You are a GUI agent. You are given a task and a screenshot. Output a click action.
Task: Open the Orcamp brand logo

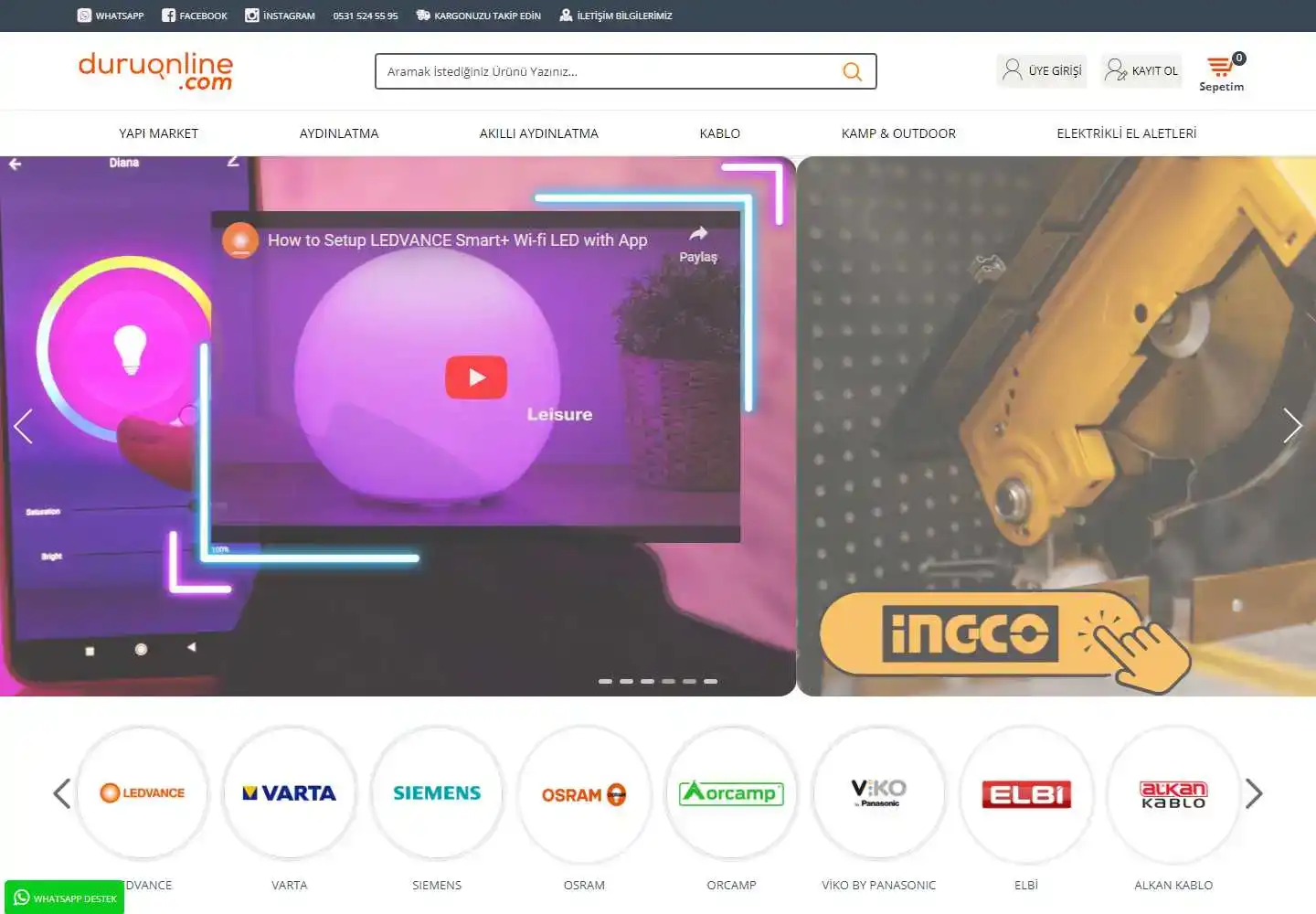pyautogui.click(x=731, y=793)
